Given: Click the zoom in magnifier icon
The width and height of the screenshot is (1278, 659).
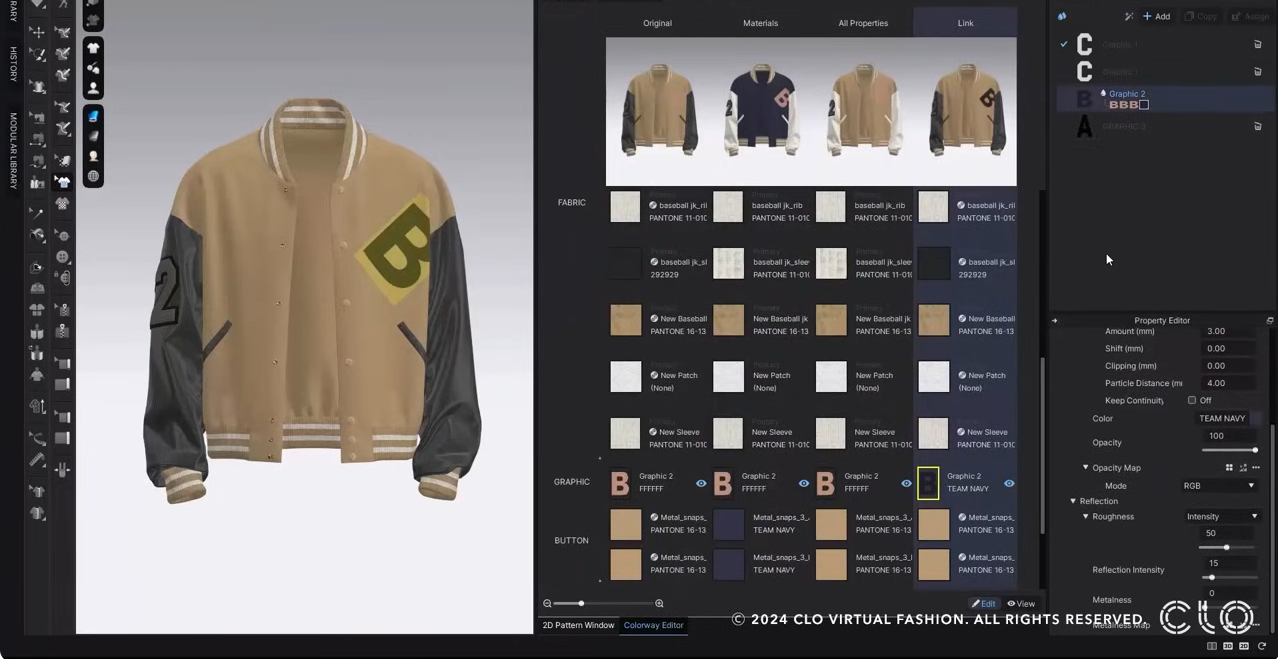Looking at the screenshot, I should 659,603.
